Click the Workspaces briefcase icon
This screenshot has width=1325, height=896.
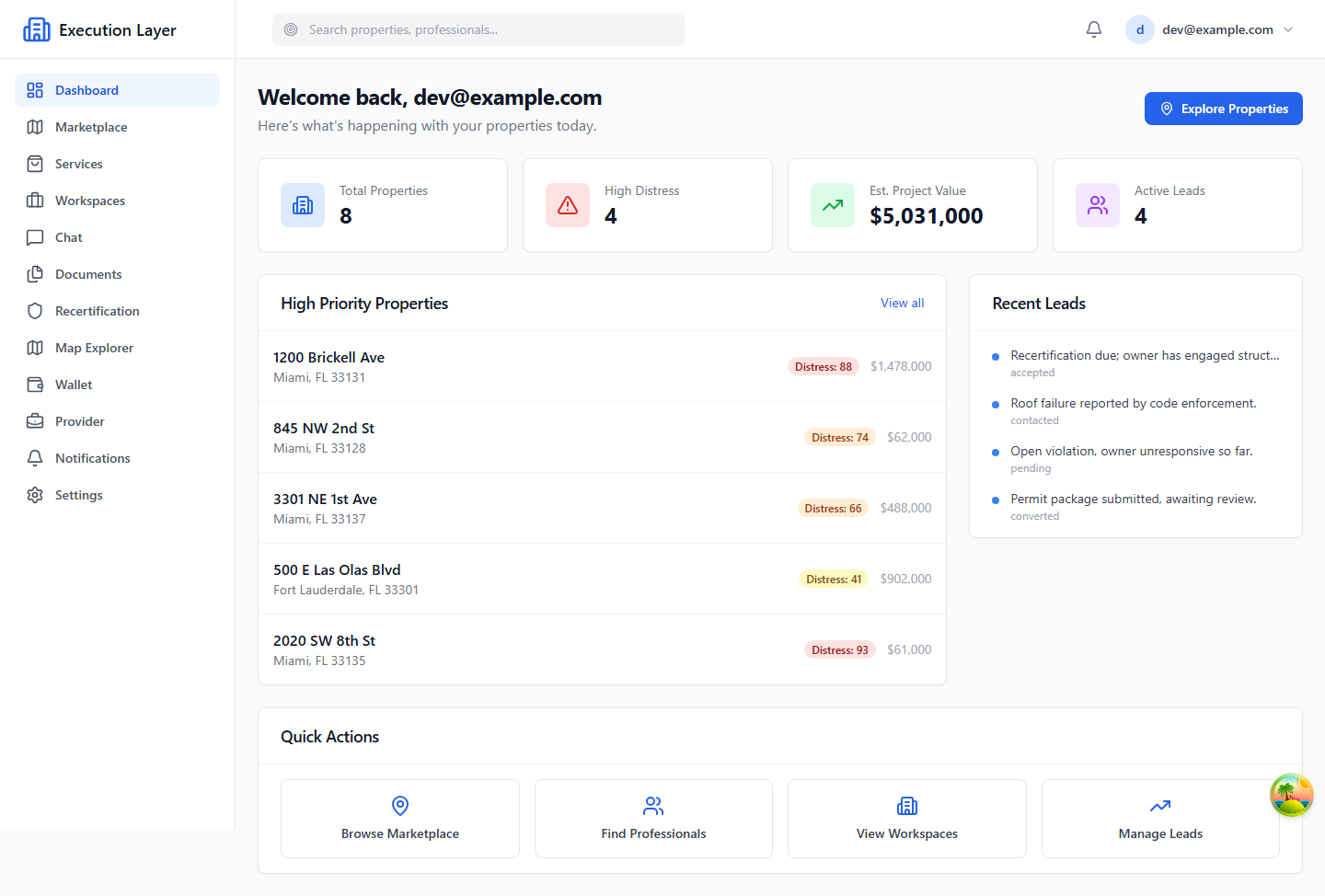tap(35, 201)
